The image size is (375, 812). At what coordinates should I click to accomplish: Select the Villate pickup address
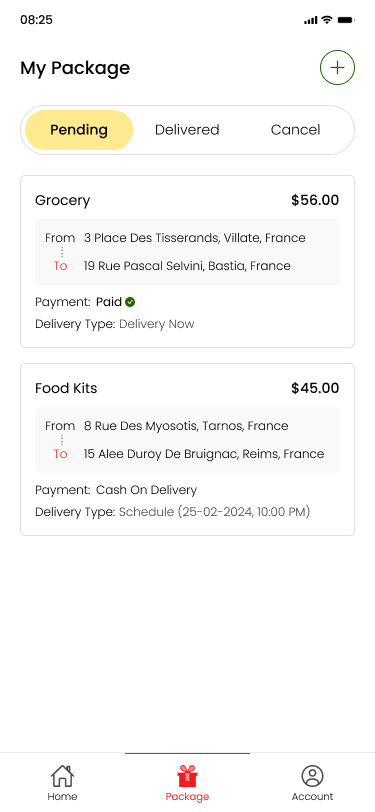pos(195,238)
